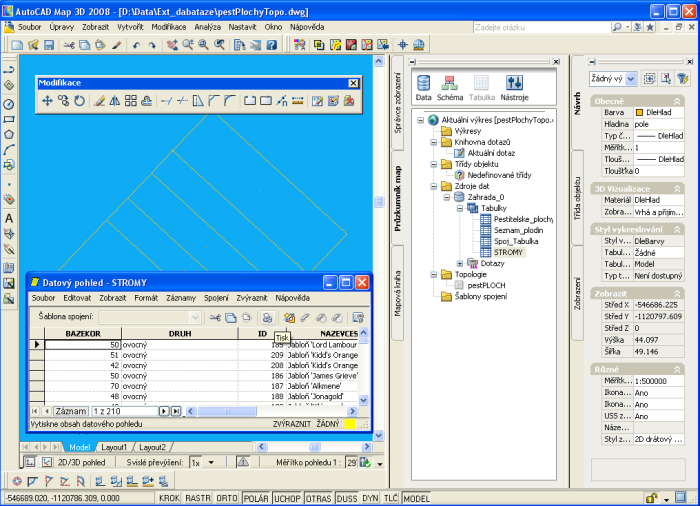
Task: Click the Zadejte otázku help search field
Action: pyautogui.click(x=542, y=27)
